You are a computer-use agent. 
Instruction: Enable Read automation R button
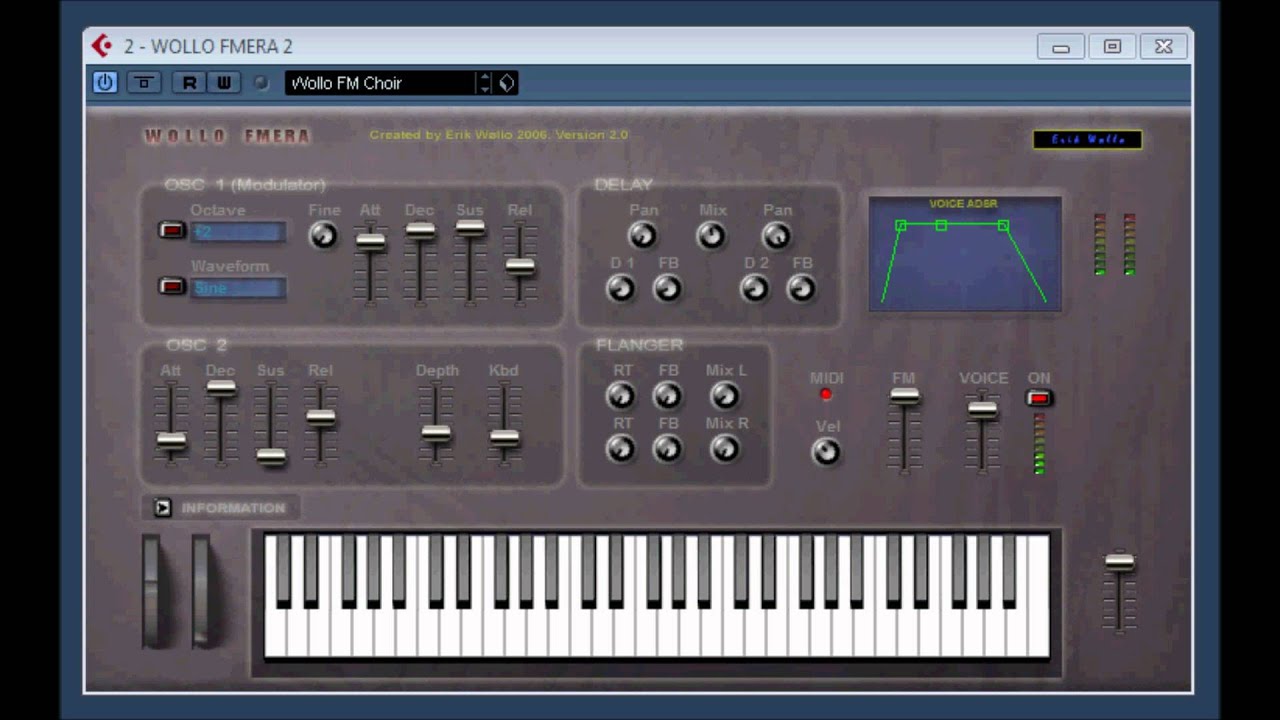189,83
